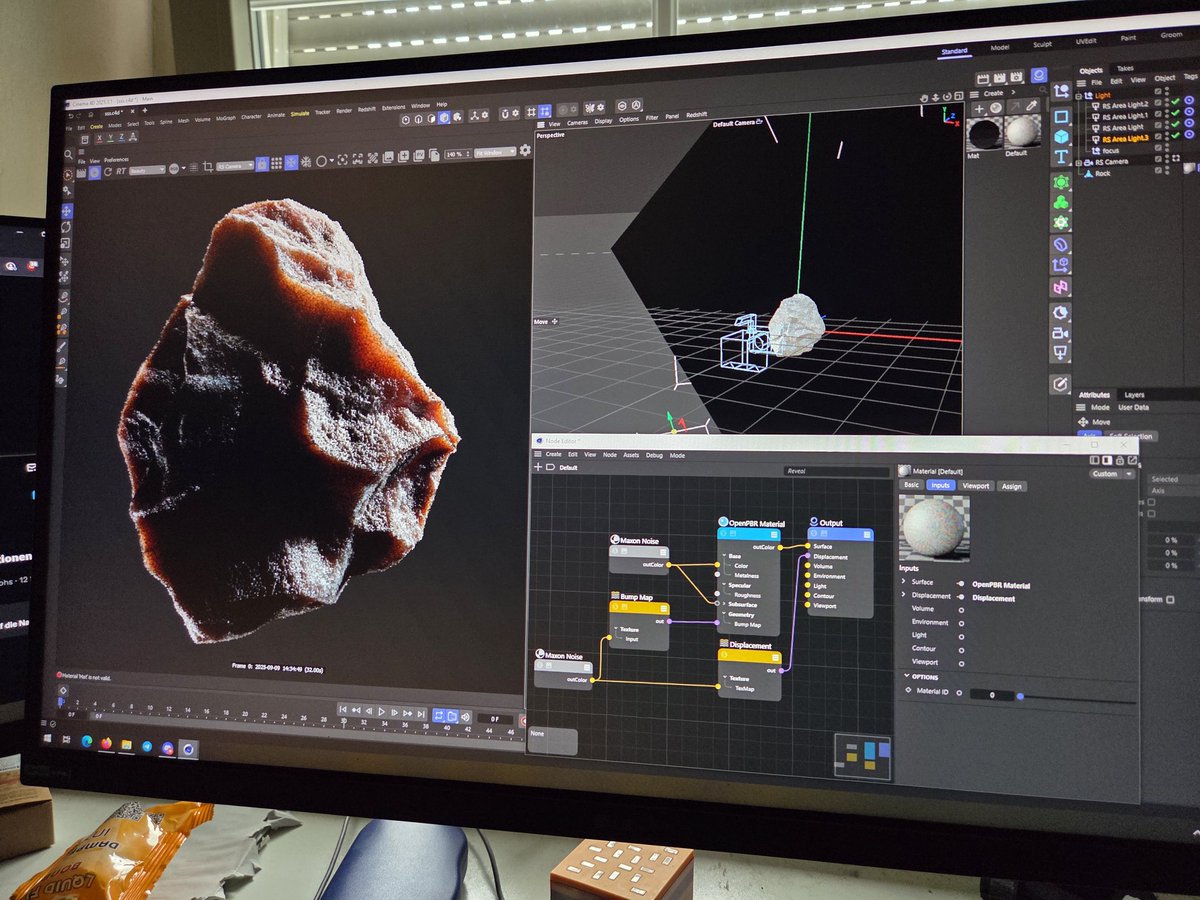Image resolution: width=1200 pixels, height=900 pixels.
Task: Expand the Surface input row
Action: click(x=903, y=582)
